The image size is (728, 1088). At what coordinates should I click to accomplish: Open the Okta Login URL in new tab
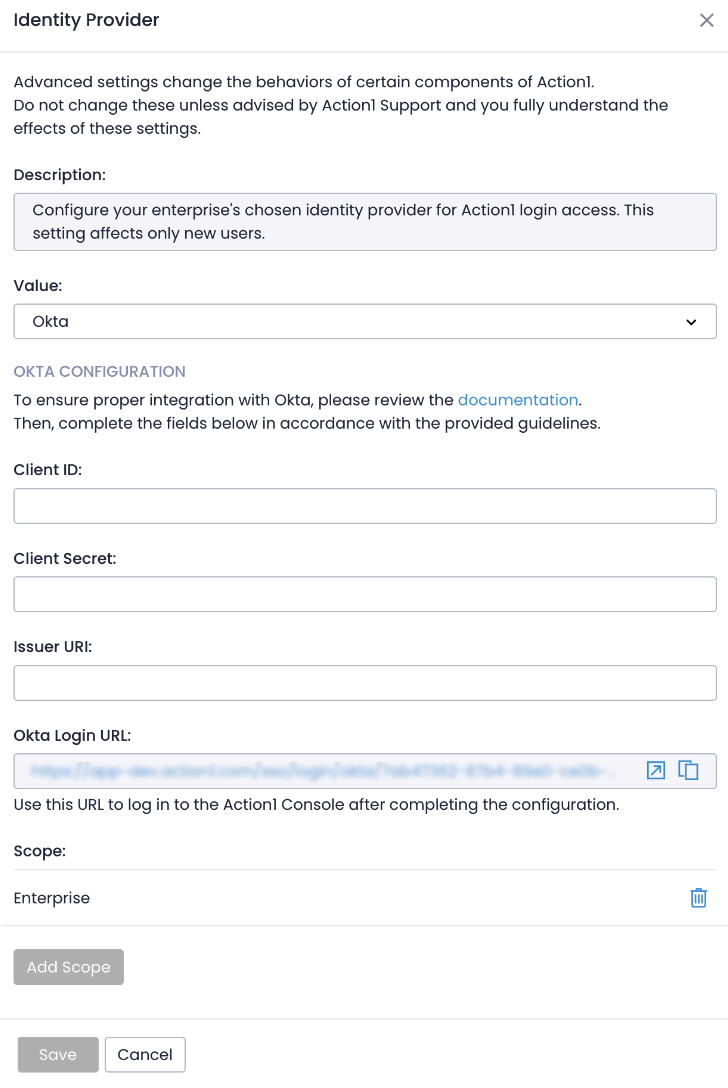[x=655, y=770]
